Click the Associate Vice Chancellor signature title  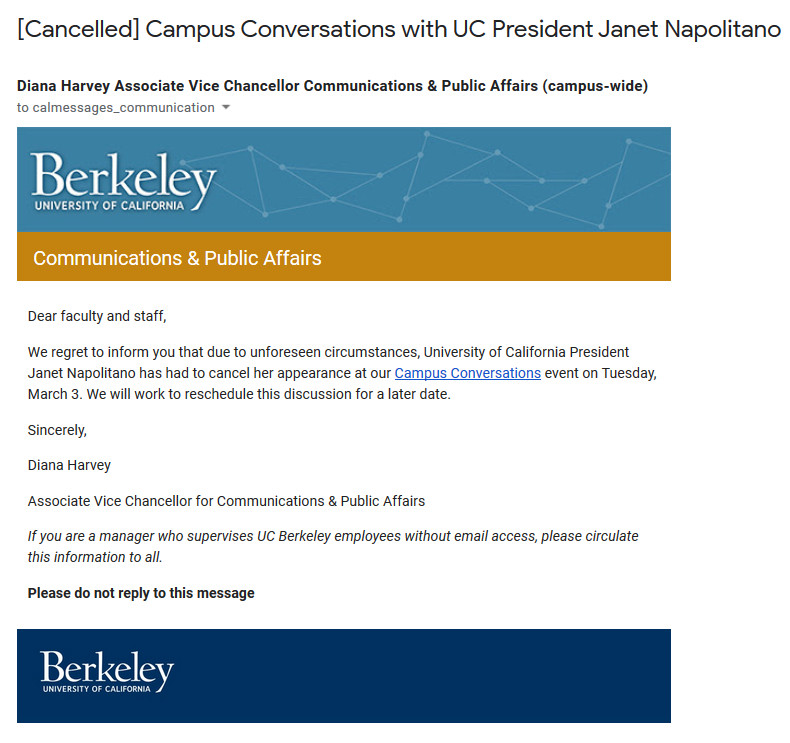pos(226,501)
